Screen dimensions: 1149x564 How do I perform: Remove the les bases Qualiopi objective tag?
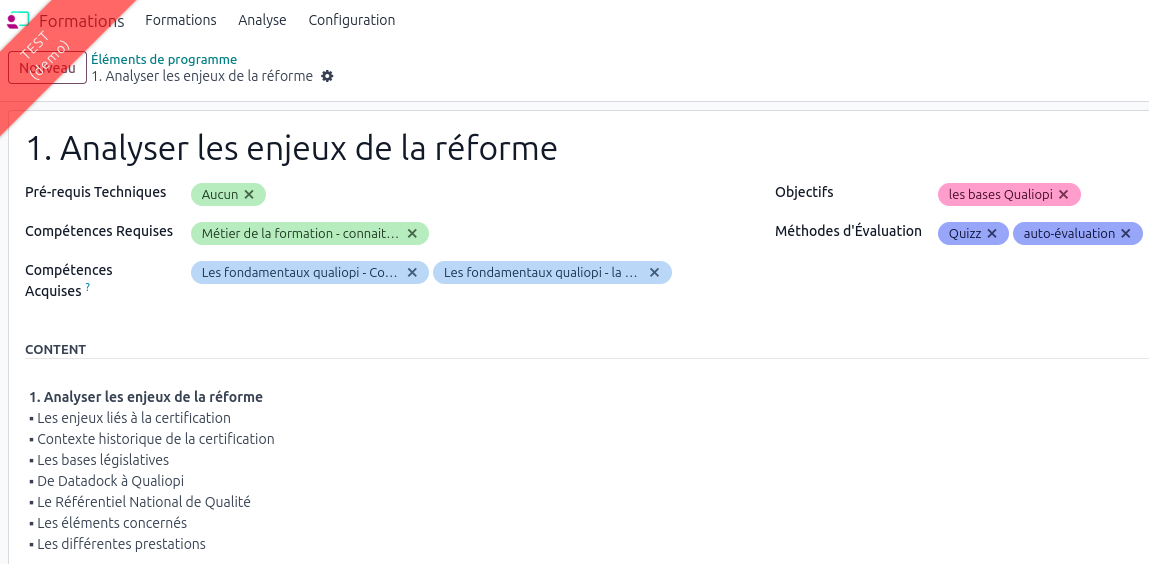coord(1064,195)
